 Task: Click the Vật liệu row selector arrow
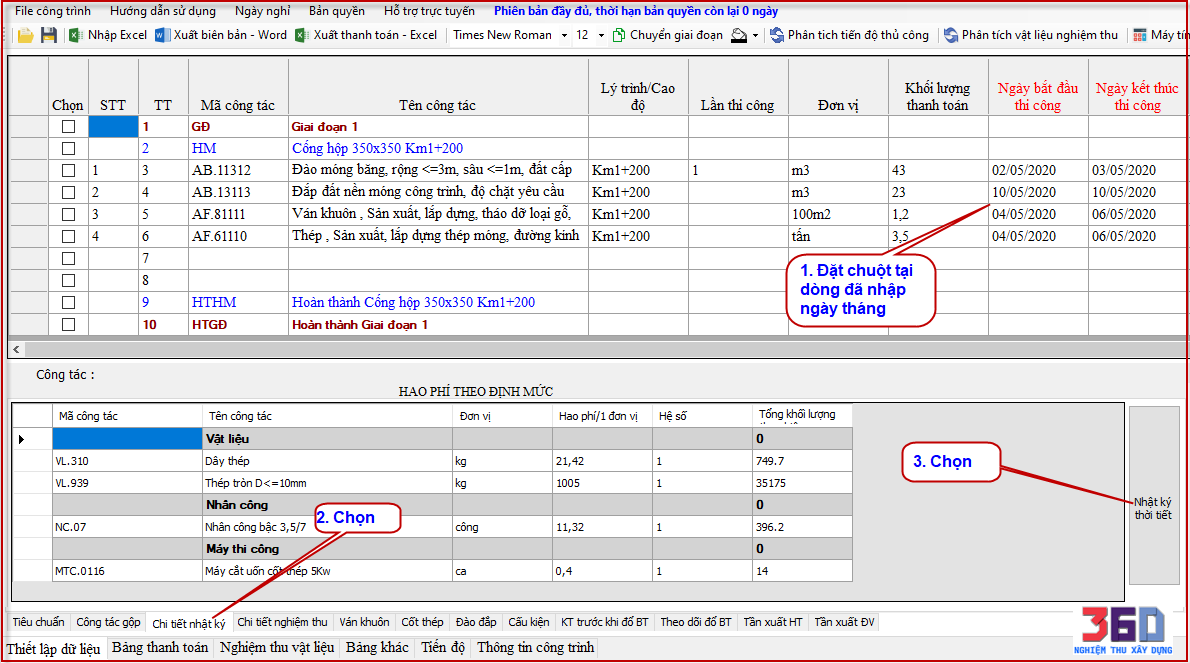click(x=22, y=439)
